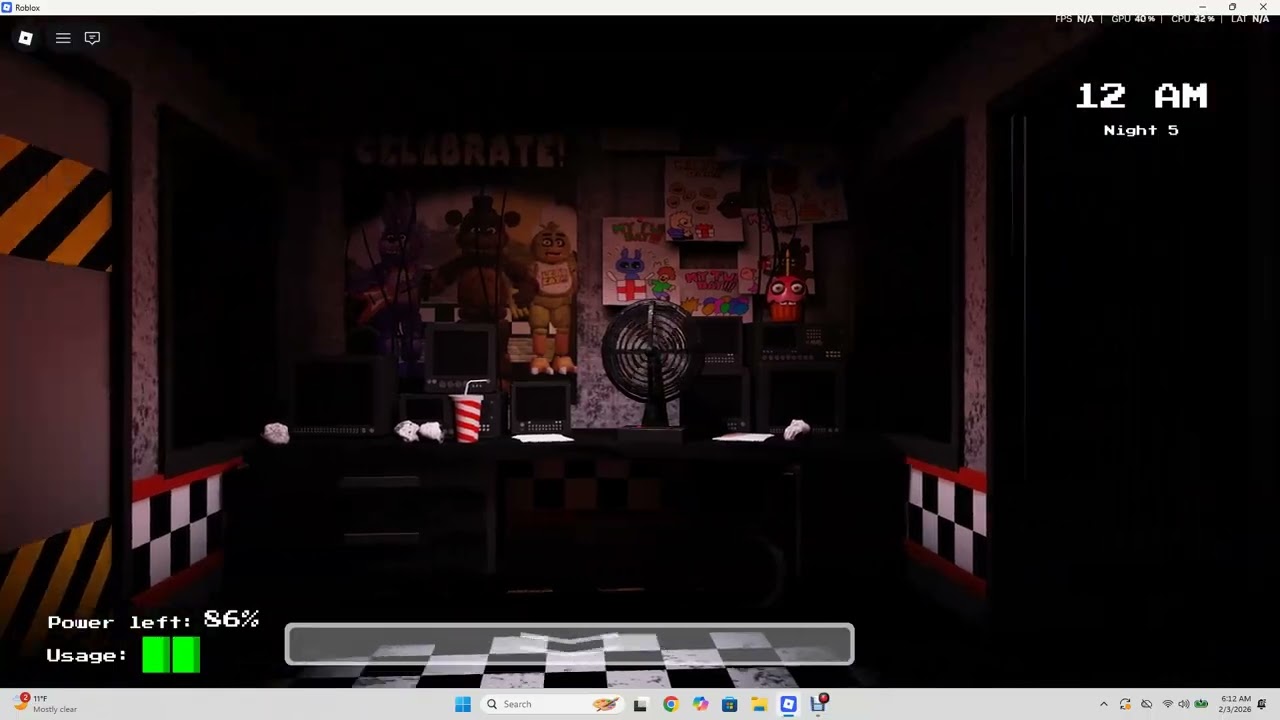The image size is (1280, 720).
Task: Open the Snipping Tool taskbar icon
Action: [818, 704]
